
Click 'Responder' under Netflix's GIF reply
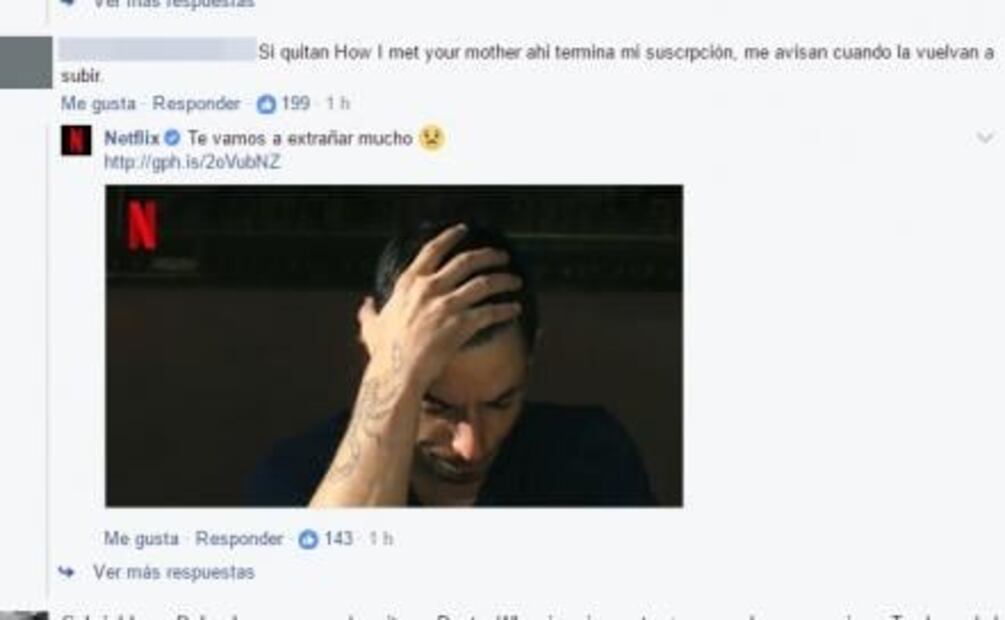(239, 539)
